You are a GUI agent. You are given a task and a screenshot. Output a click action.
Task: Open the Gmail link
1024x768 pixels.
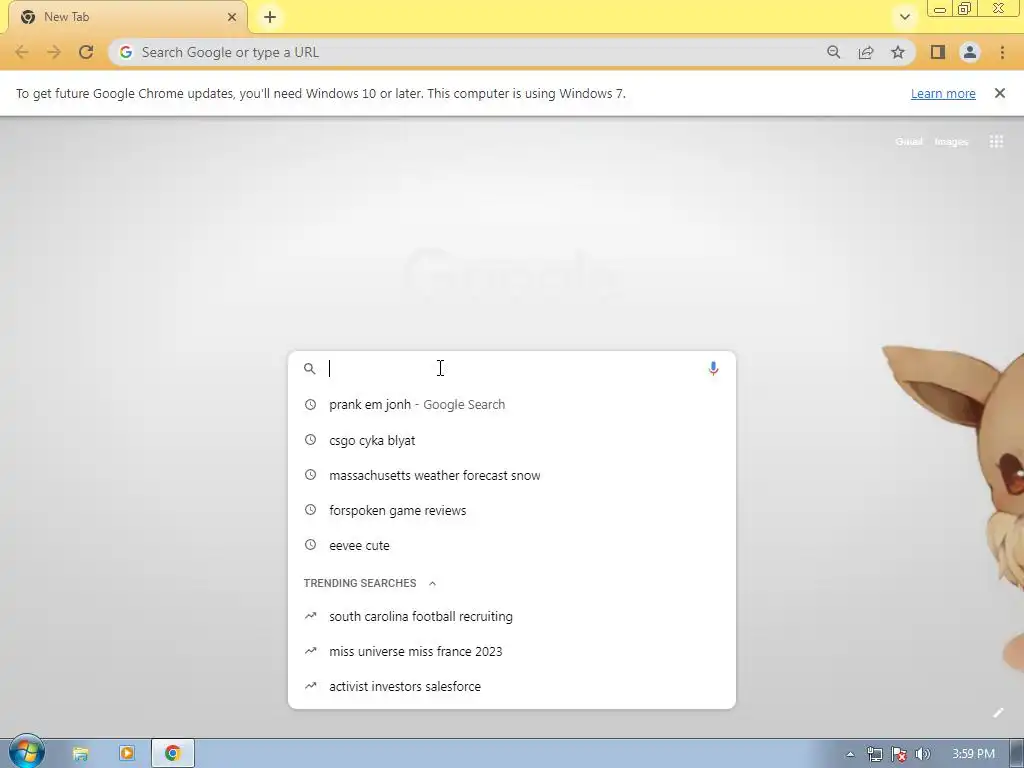(908, 142)
